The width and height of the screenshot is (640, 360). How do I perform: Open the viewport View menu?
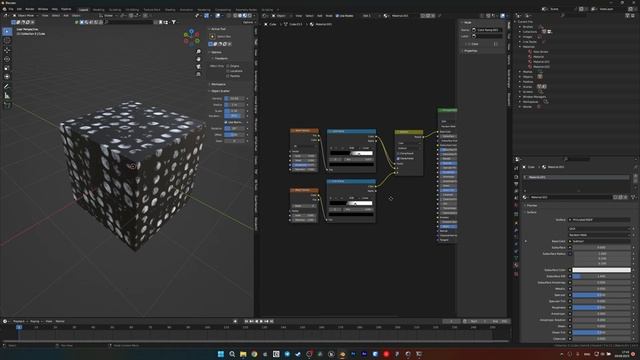45,16
